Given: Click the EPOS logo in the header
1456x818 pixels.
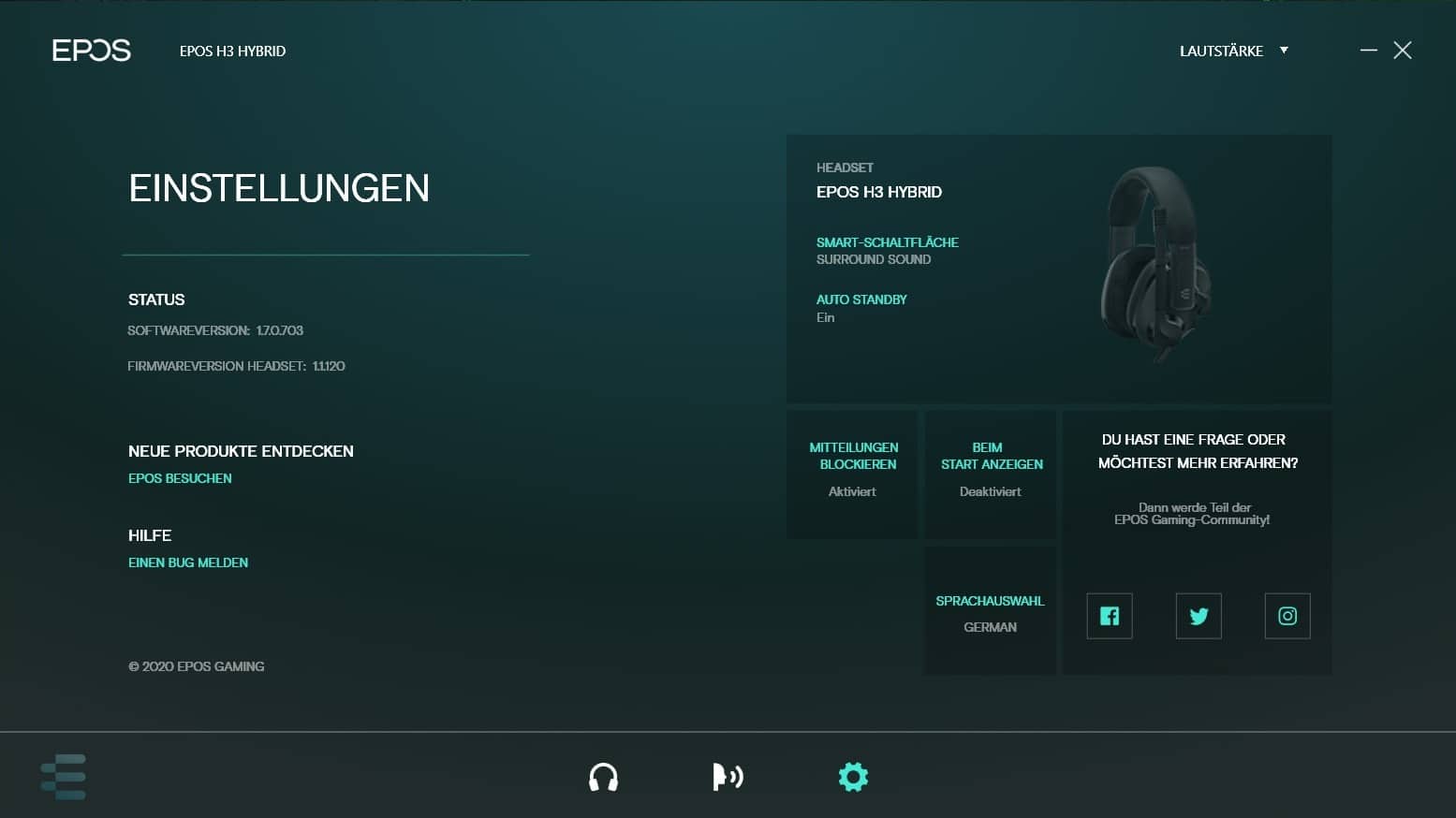Looking at the screenshot, I should (x=91, y=51).
